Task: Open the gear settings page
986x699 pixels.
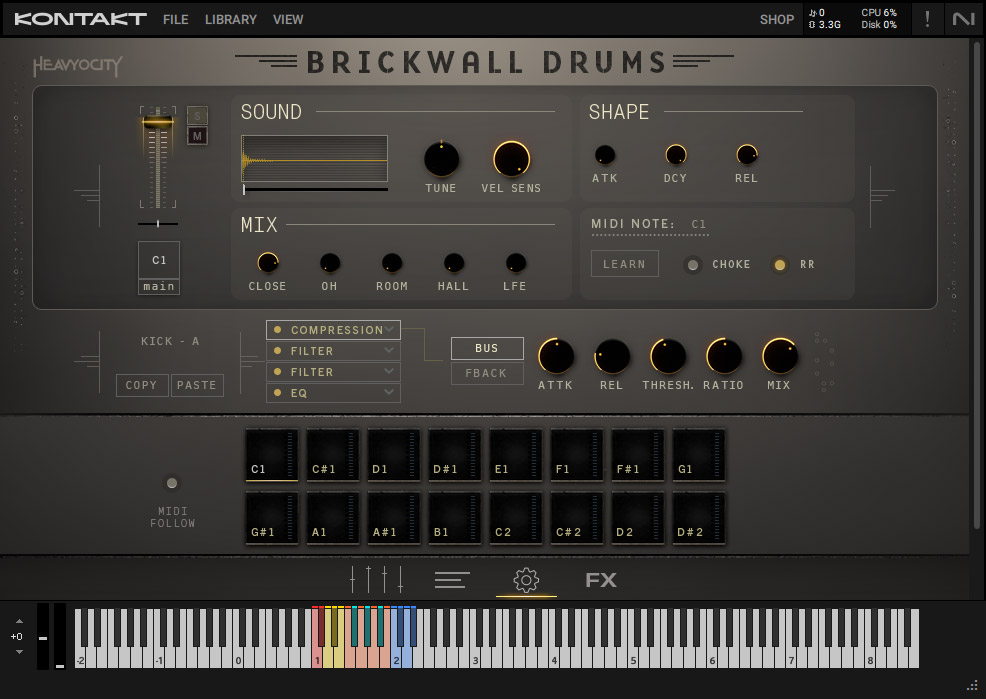Action: [526, 580]
